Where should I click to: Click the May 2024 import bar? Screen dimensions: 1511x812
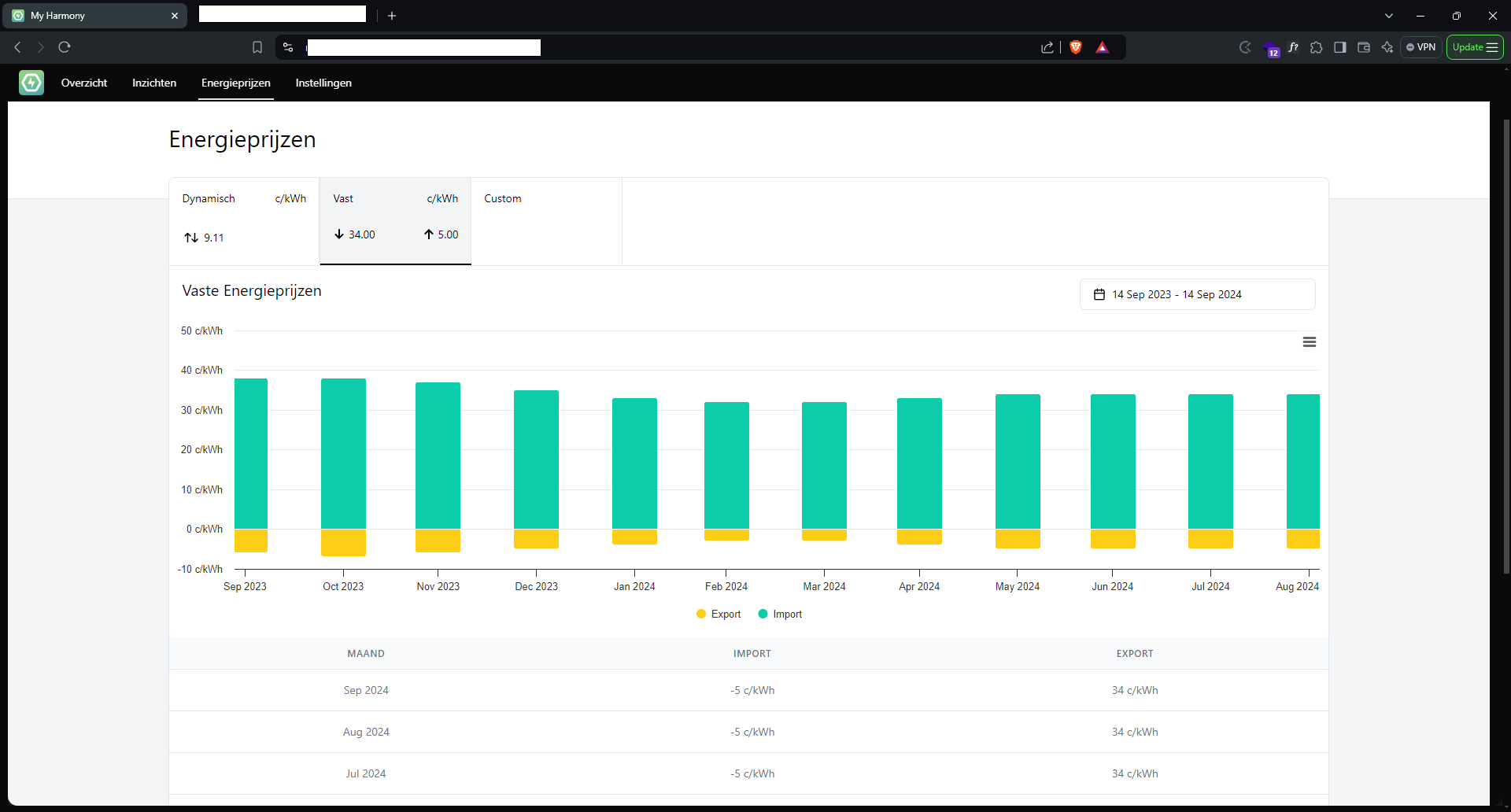point(1018,461)
